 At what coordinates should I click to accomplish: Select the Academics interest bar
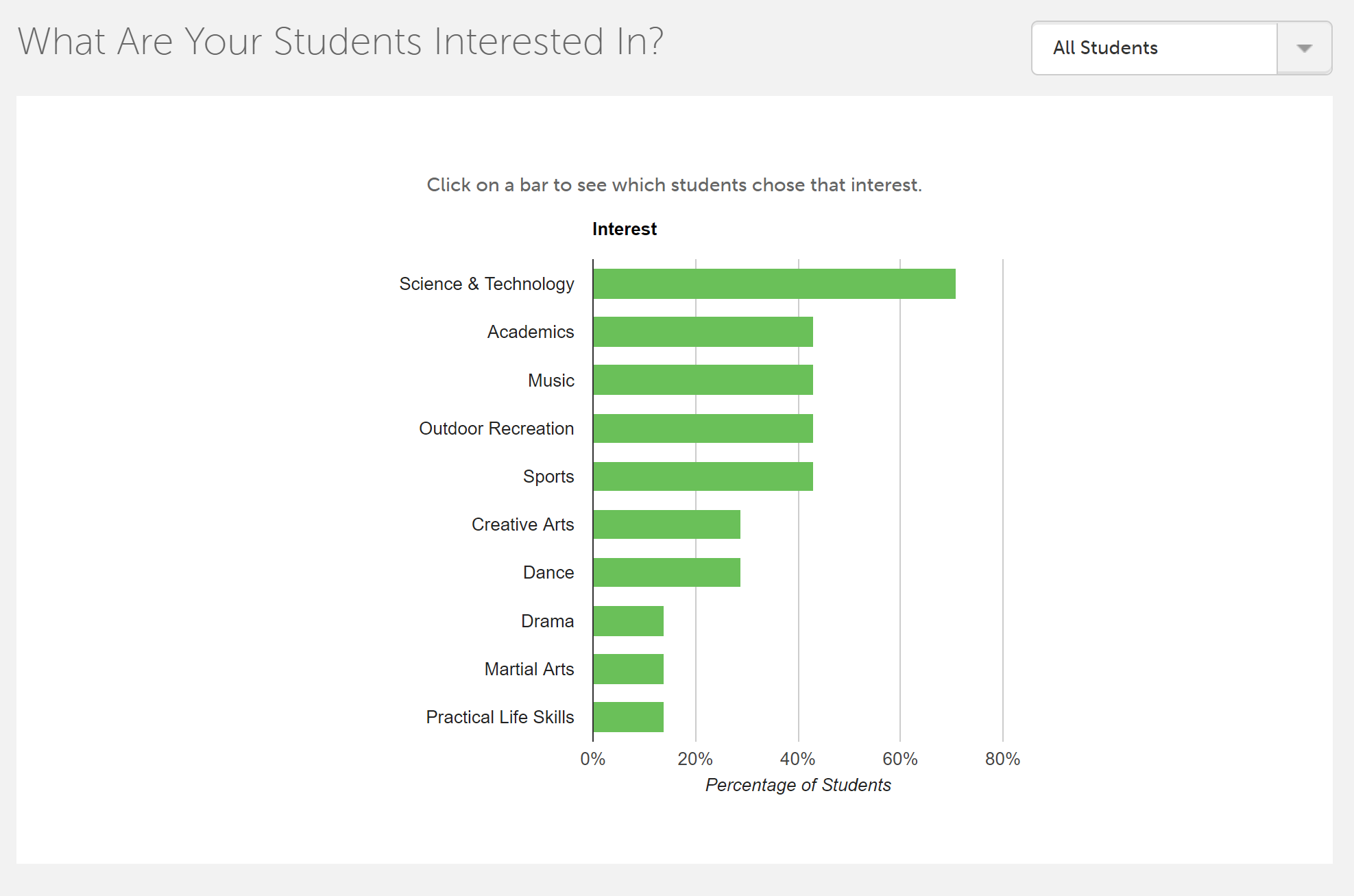(x=703, y=332)
